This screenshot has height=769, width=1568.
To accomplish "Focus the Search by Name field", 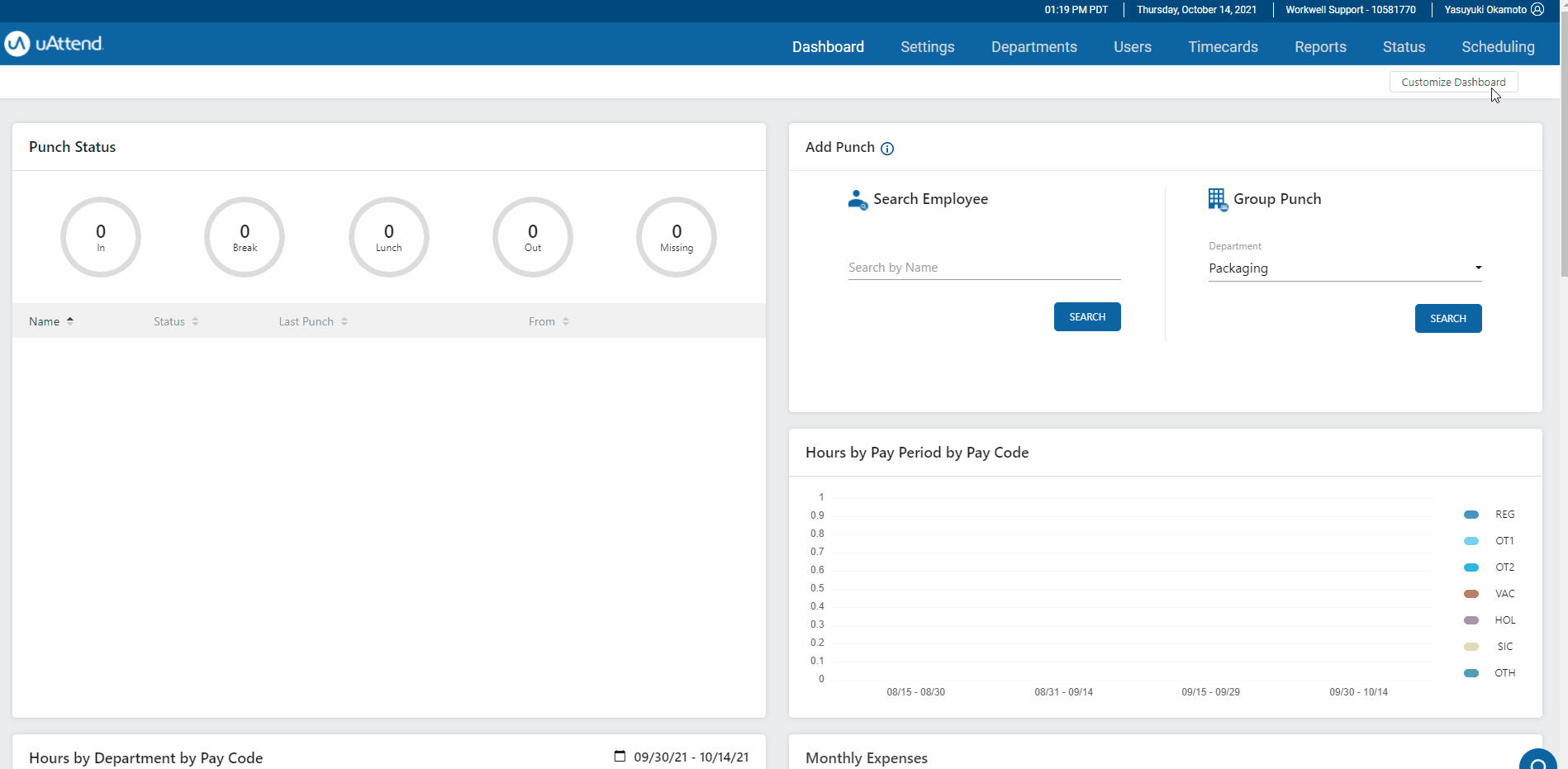I will pyautogui.click(x=984, y=268).
